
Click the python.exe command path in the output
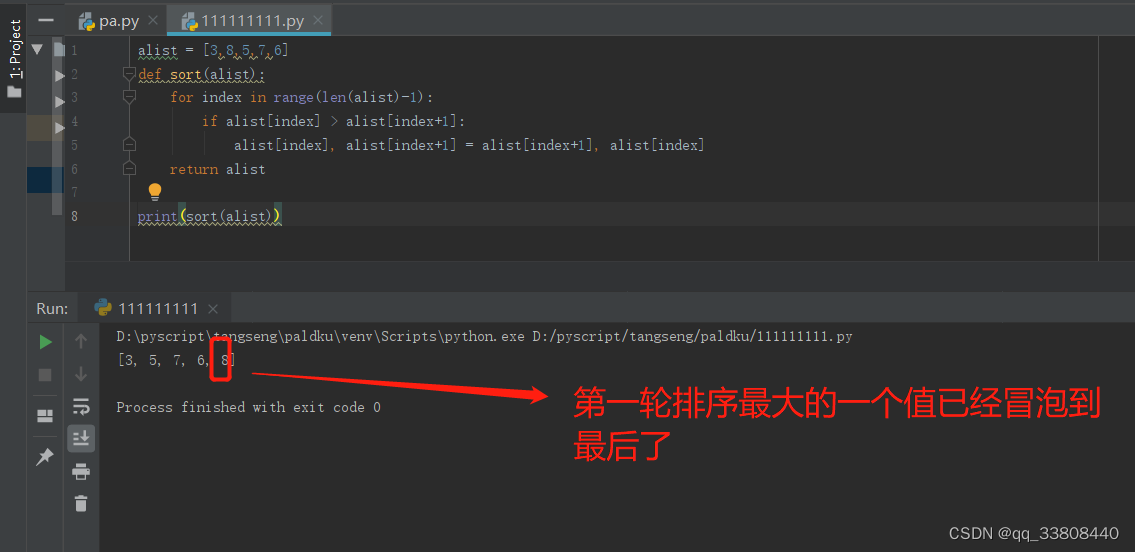(484, 337)
